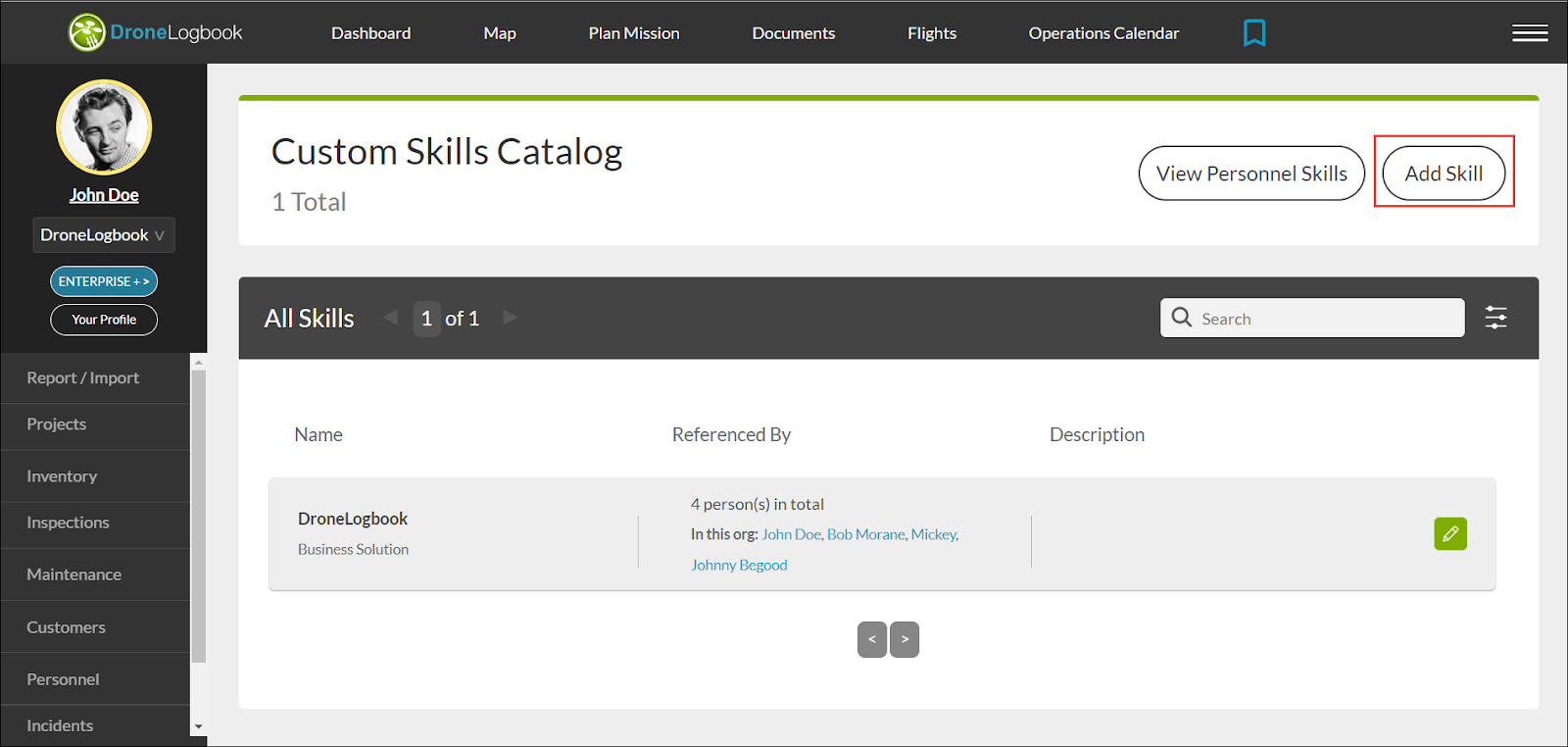1568x747 pixels.
Task: Open Operations Calendar
Action: tap(1103, 33)
